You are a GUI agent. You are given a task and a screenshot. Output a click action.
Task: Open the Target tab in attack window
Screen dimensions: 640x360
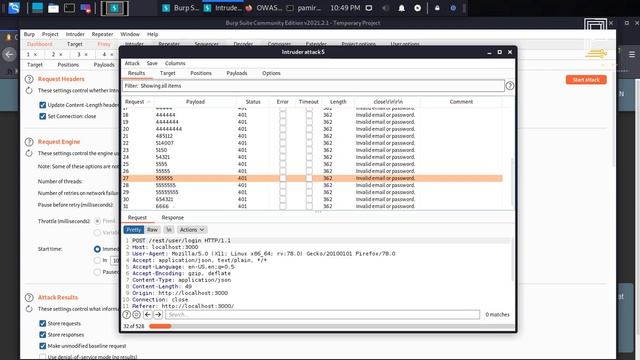pos(167,73)
